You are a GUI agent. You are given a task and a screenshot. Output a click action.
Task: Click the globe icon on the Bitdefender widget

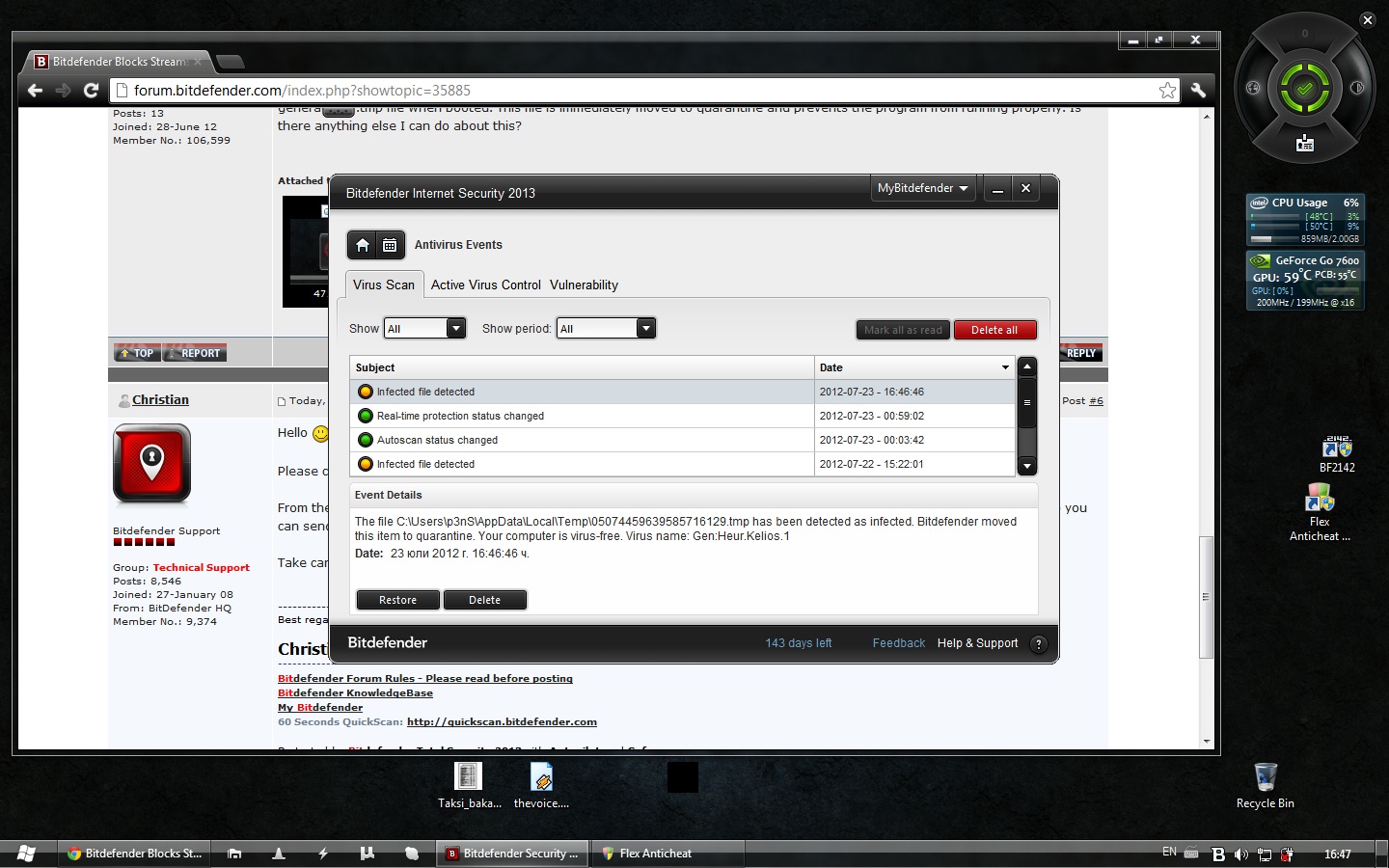pos(1253,88)
